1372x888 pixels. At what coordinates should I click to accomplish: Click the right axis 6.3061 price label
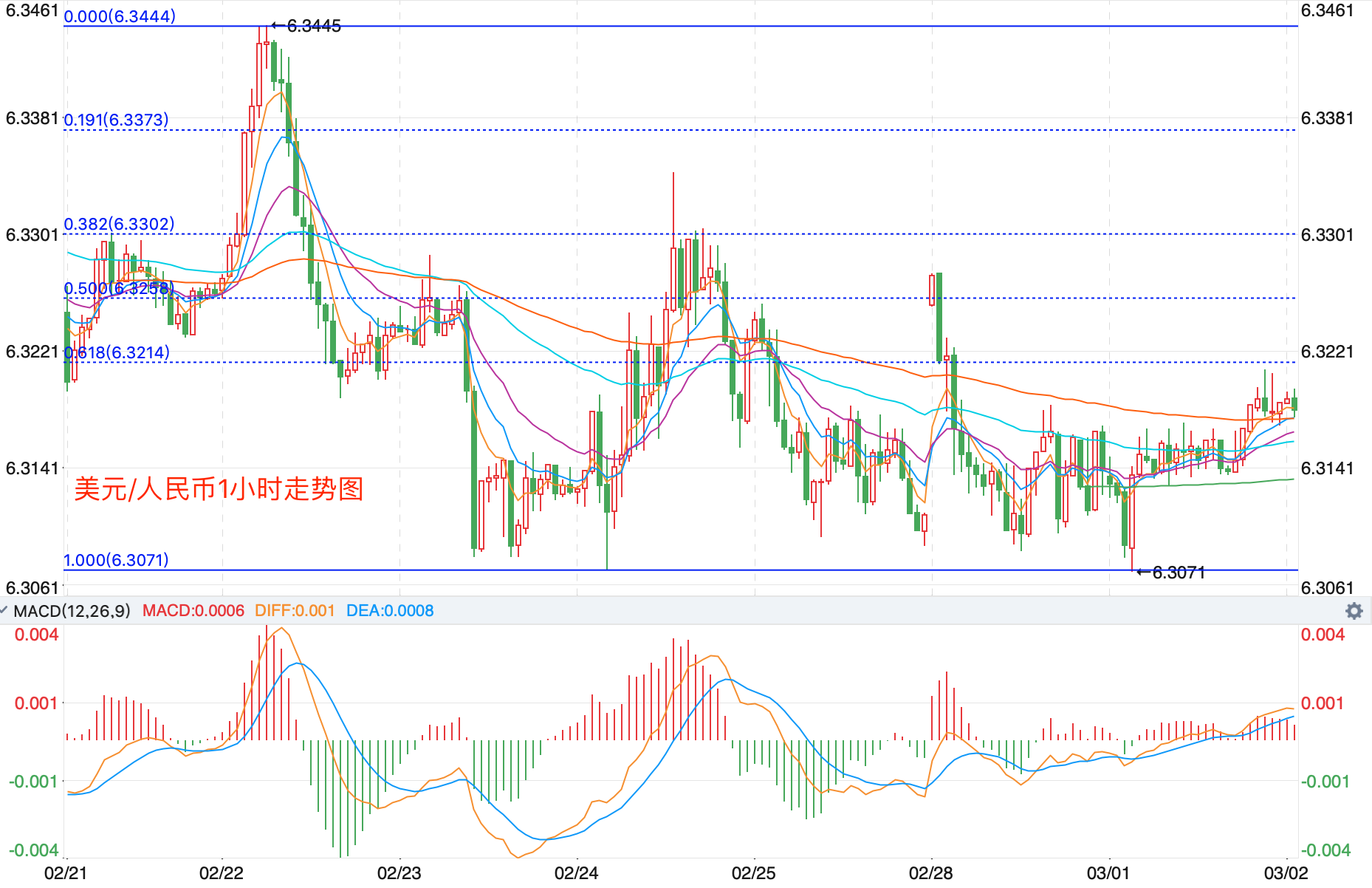(x=1327, y=588)
